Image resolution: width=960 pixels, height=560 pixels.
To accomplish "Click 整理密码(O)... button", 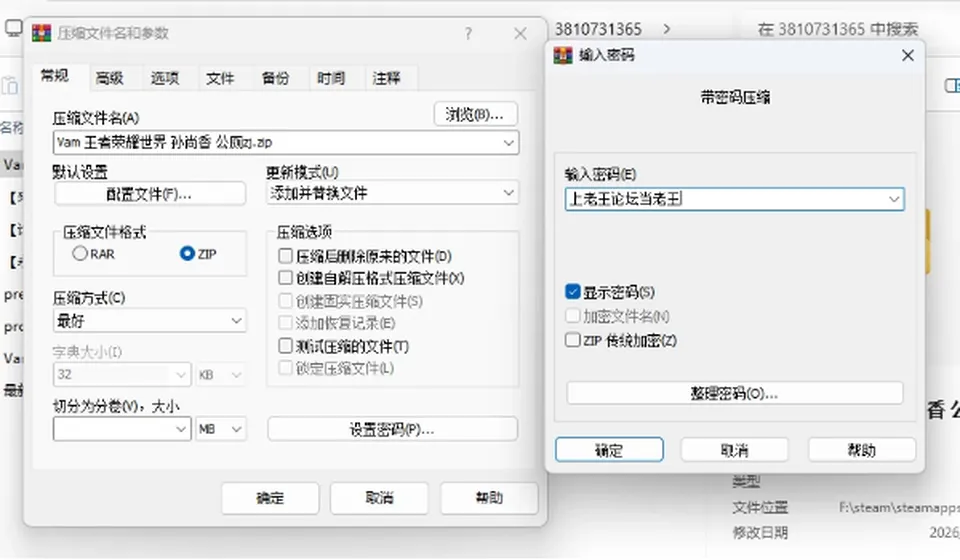I will (735, 394).
